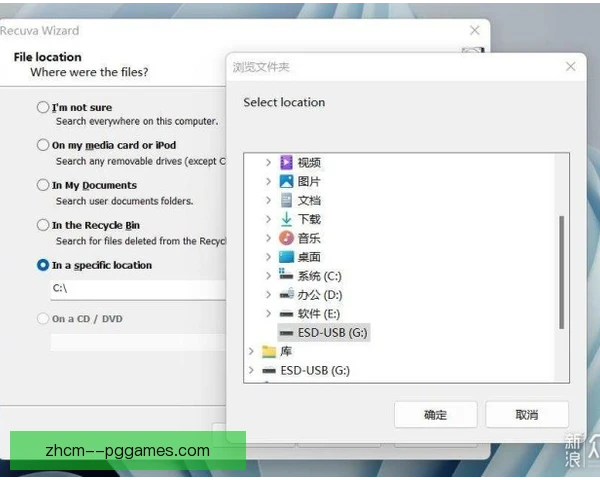Select "In a specific location" radio button

click(43, 265)
